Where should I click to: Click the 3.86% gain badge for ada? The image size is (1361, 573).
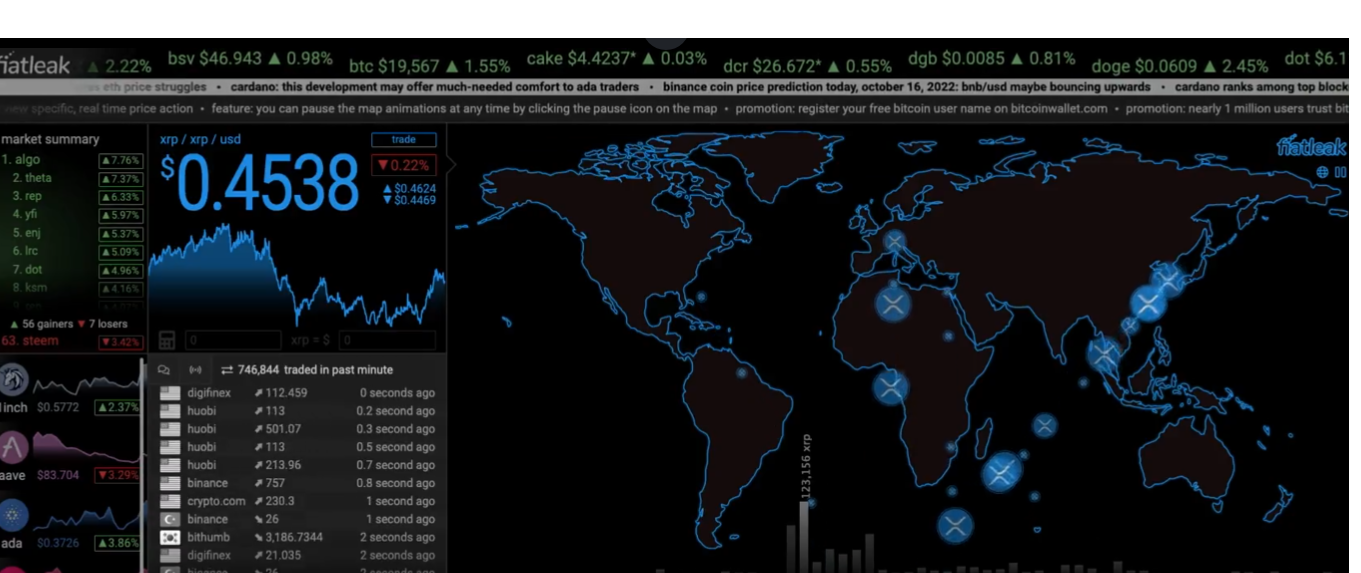pyautogui.click(x=116, y=543)
